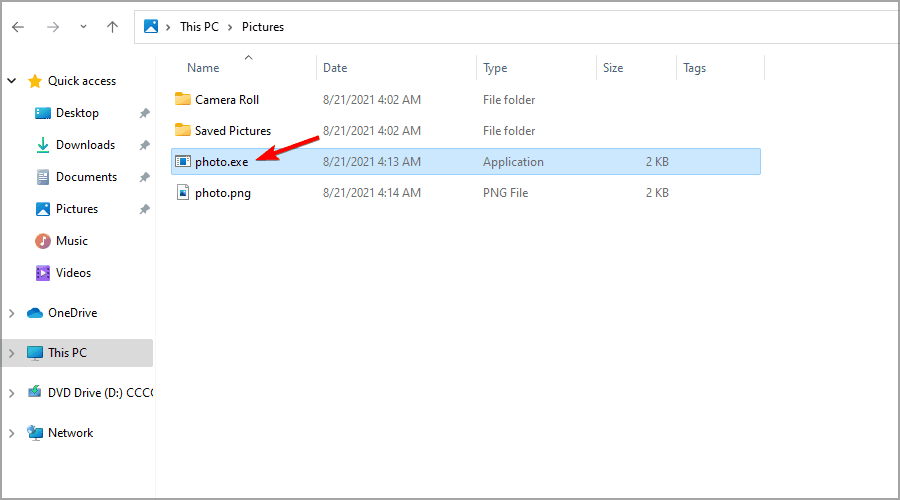Click the Pictures icon in the address bar
Screen dimensions: 900x500
coord(151,26)
